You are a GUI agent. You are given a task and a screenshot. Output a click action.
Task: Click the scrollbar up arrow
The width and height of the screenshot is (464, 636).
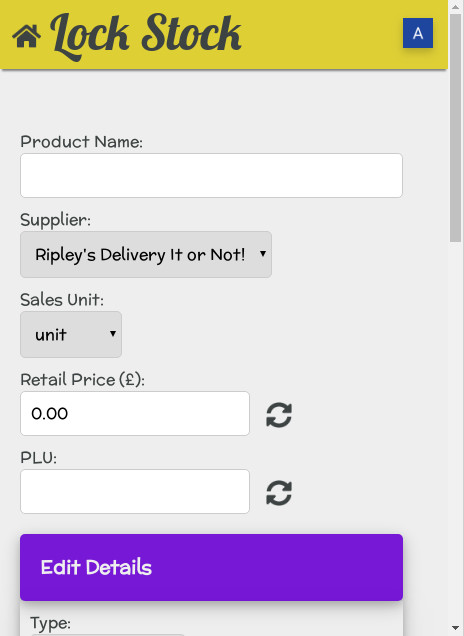456,6
